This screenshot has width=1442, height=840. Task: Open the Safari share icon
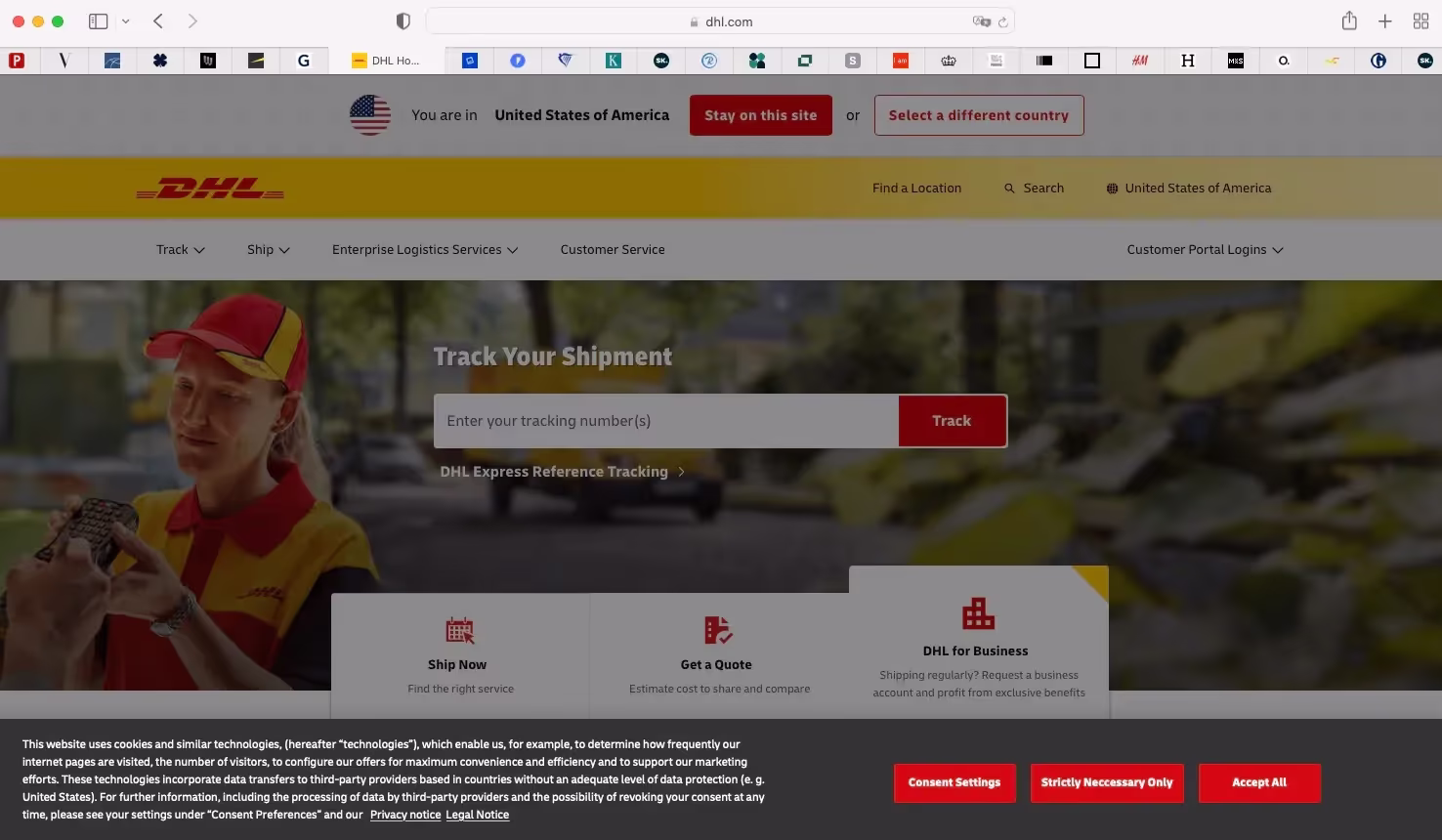pos(1349,21)
